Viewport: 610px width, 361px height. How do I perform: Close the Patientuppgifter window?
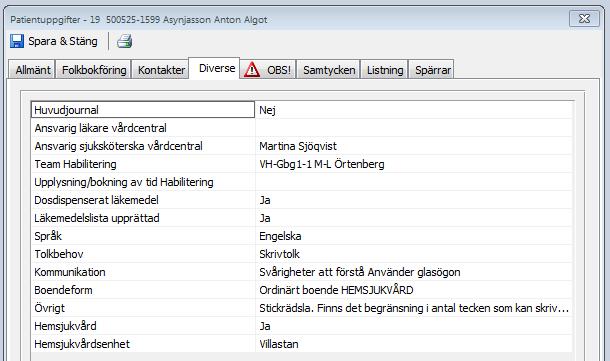click(584, 19)
